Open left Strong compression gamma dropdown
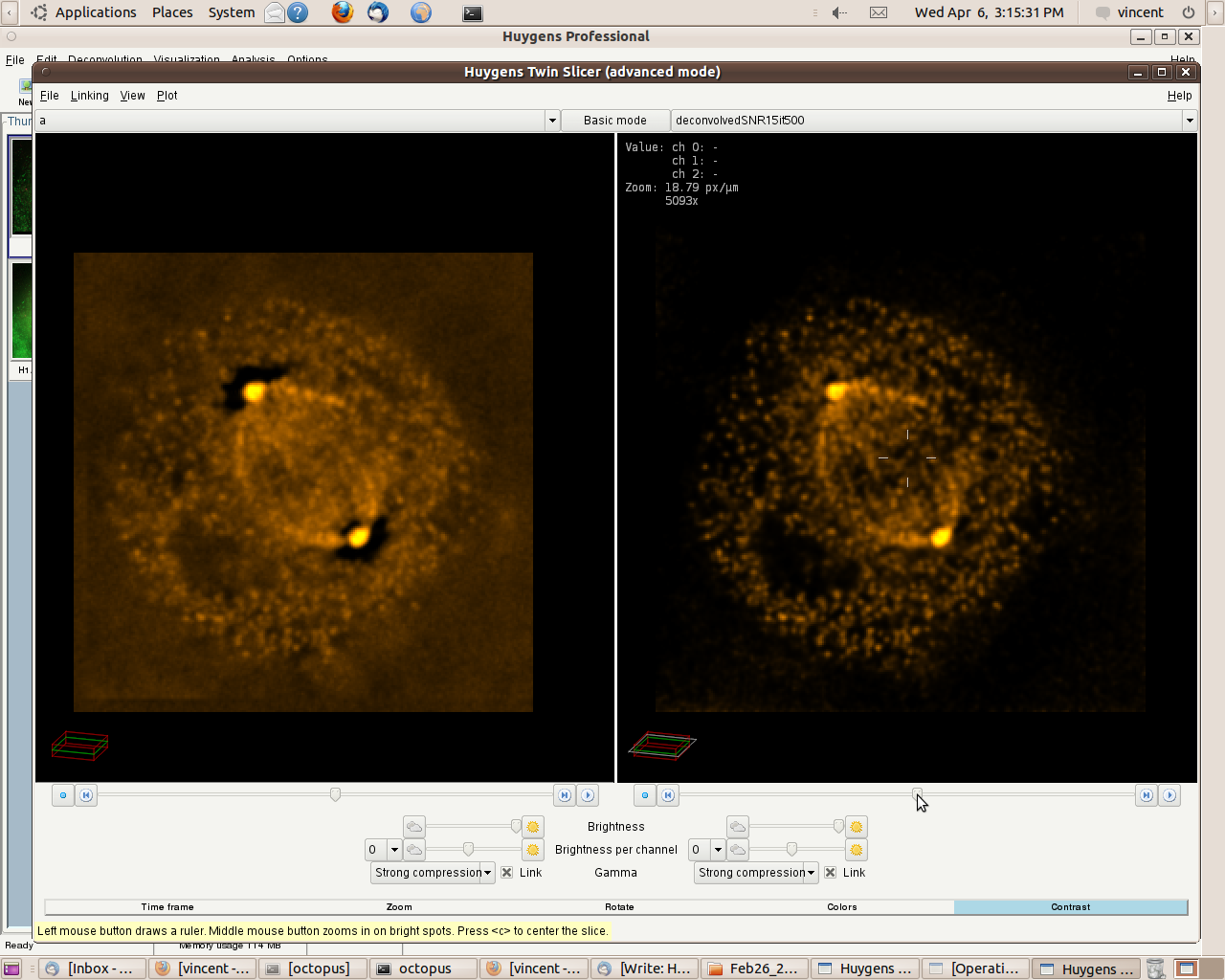The width and height of the screenshot is (1225, 980). click(433, 873)
